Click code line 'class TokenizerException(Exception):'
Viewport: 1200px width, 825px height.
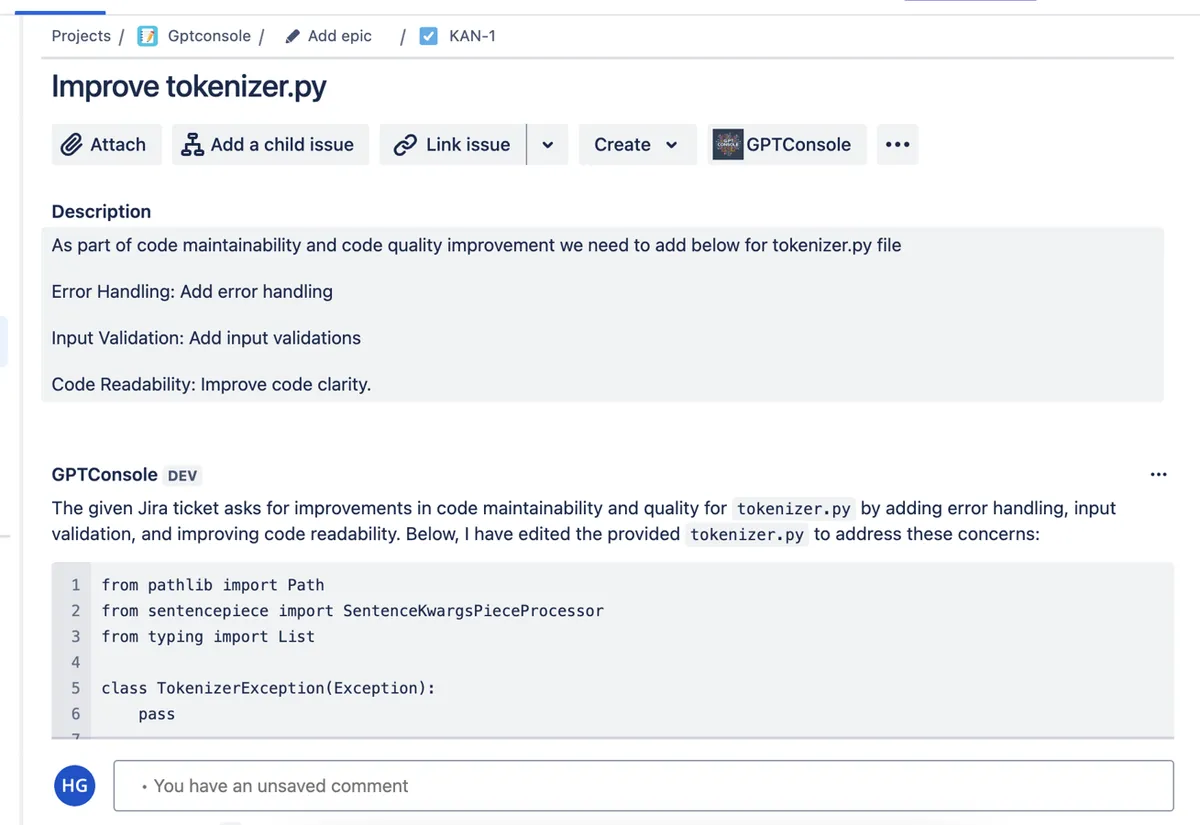(269, 688)
